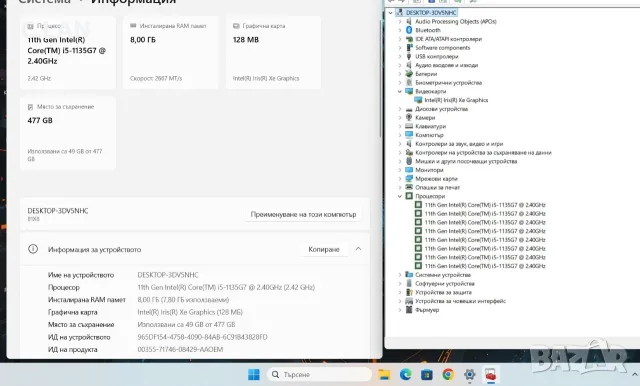Select the Инсталирана RAM памет card
Screen dimensions: 640x386
tap(171, 52)
